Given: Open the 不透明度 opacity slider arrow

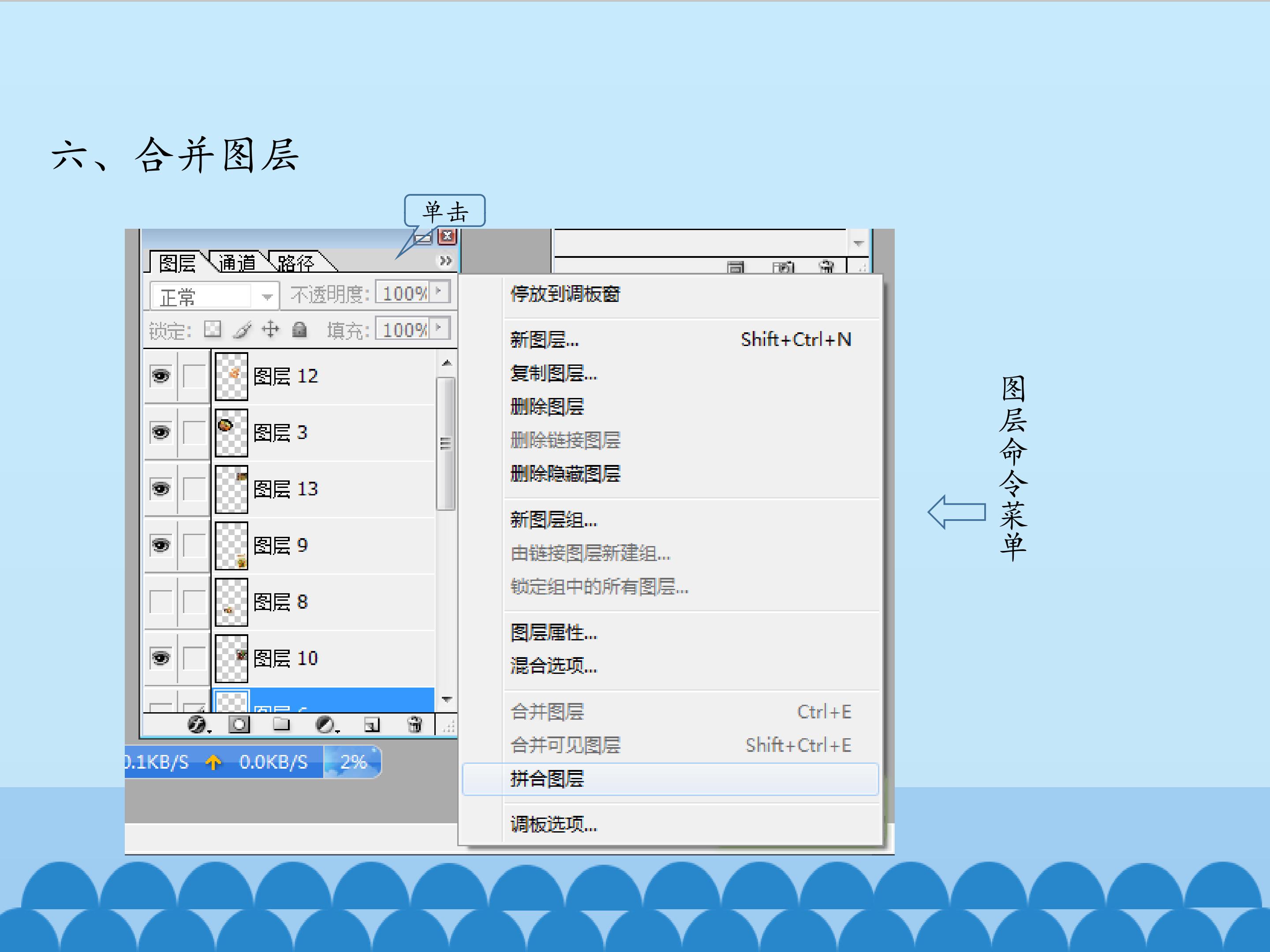Looking at the screenshot, I should (x=439, y=291).
